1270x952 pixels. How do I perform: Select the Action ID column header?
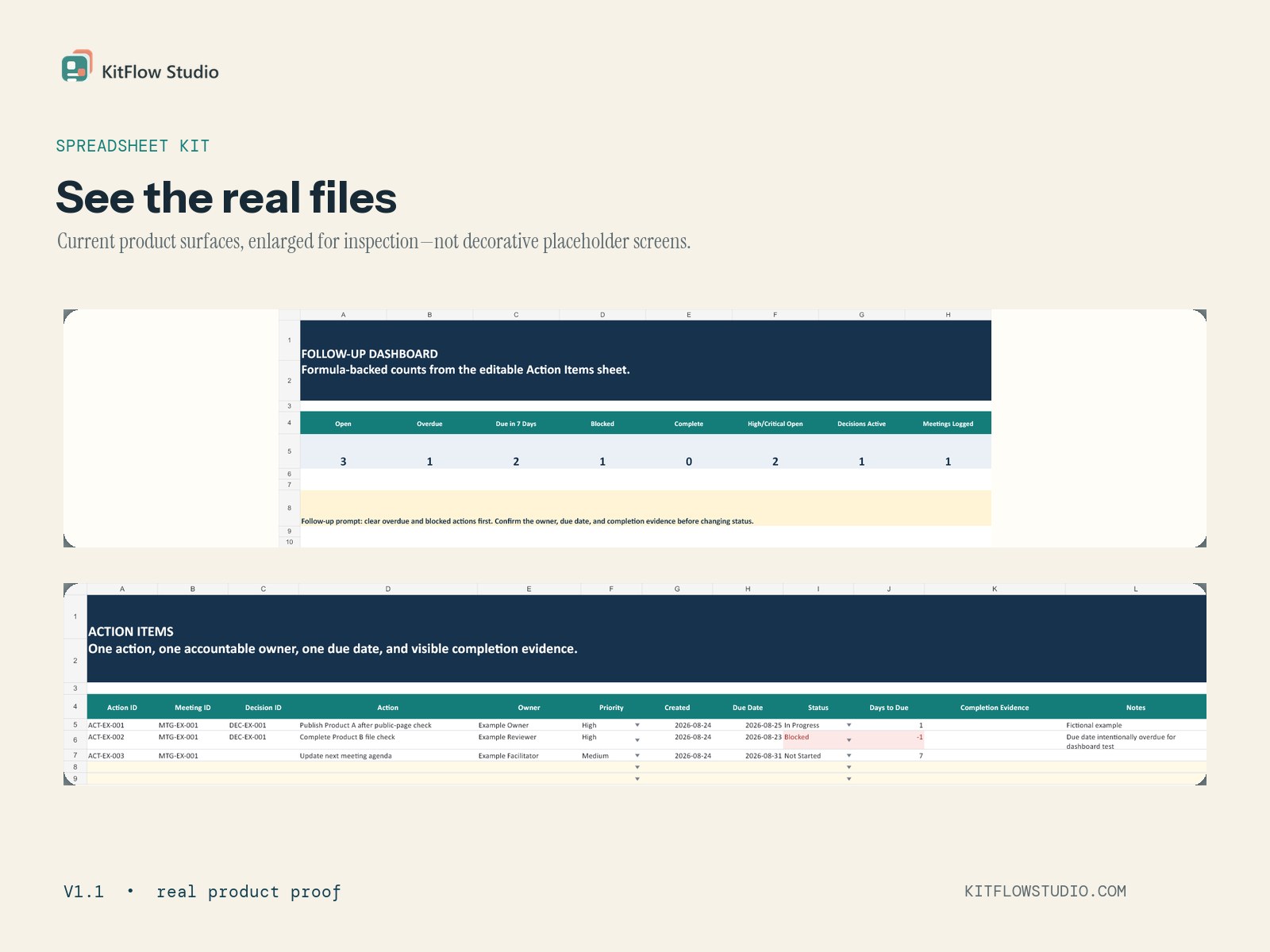tap(122, 707)
